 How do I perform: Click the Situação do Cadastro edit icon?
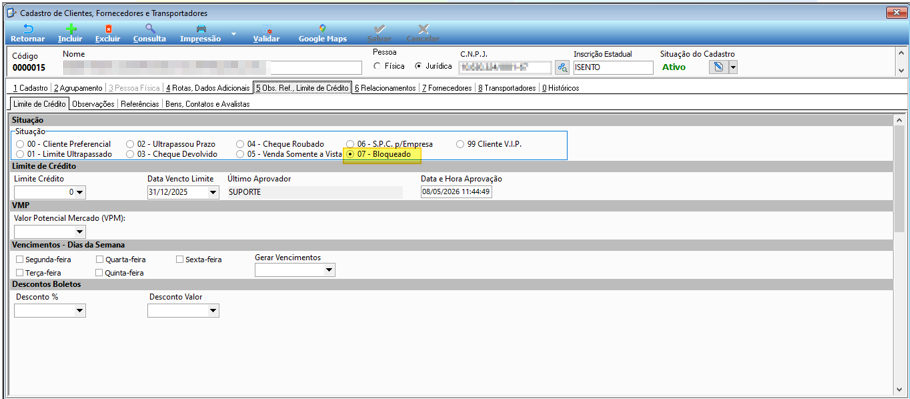coord(718,67)
